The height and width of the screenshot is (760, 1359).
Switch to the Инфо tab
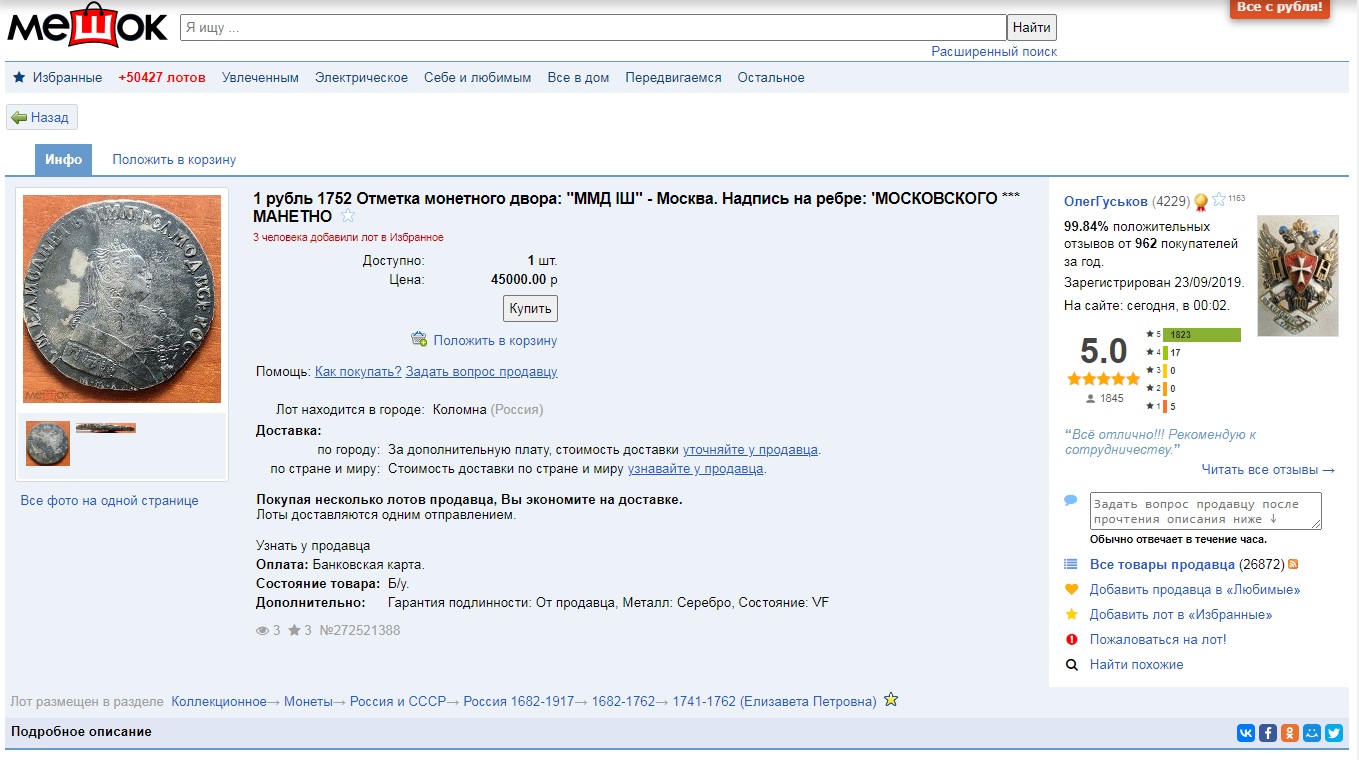click(x=63, y=160)
